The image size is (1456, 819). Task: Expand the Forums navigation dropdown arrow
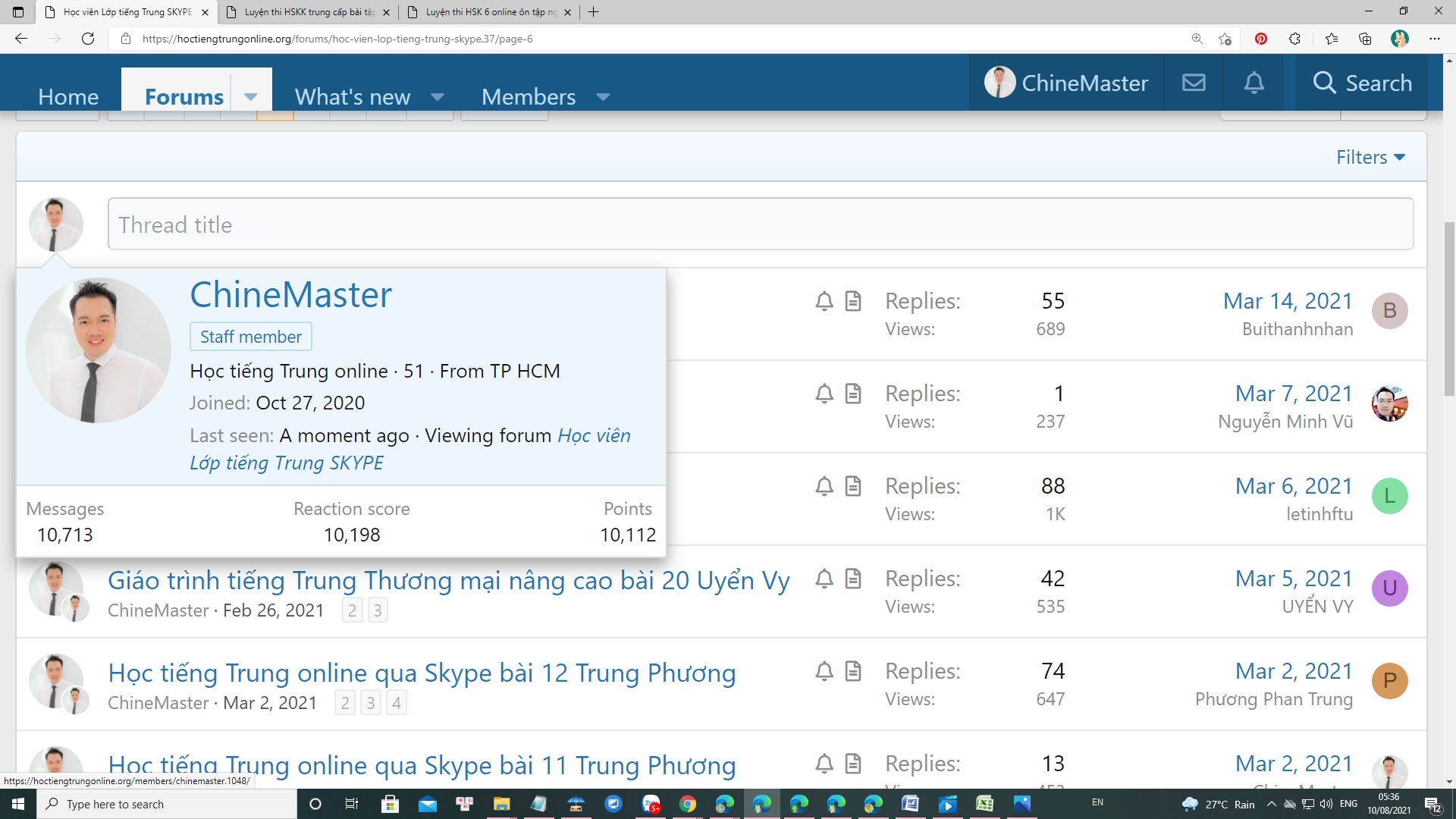tap(251, 97)
